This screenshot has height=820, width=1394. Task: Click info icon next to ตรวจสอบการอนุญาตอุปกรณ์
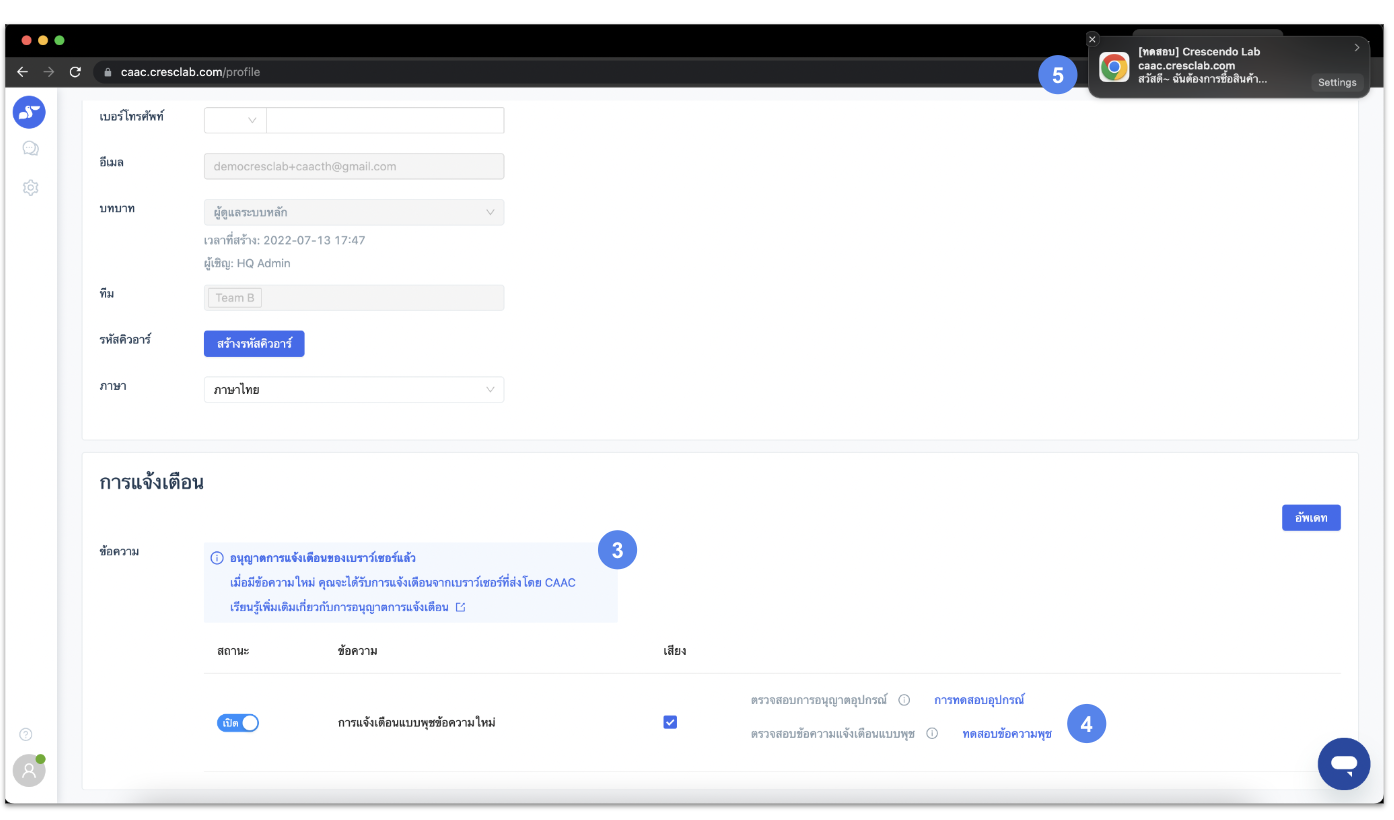pos(904,700)
